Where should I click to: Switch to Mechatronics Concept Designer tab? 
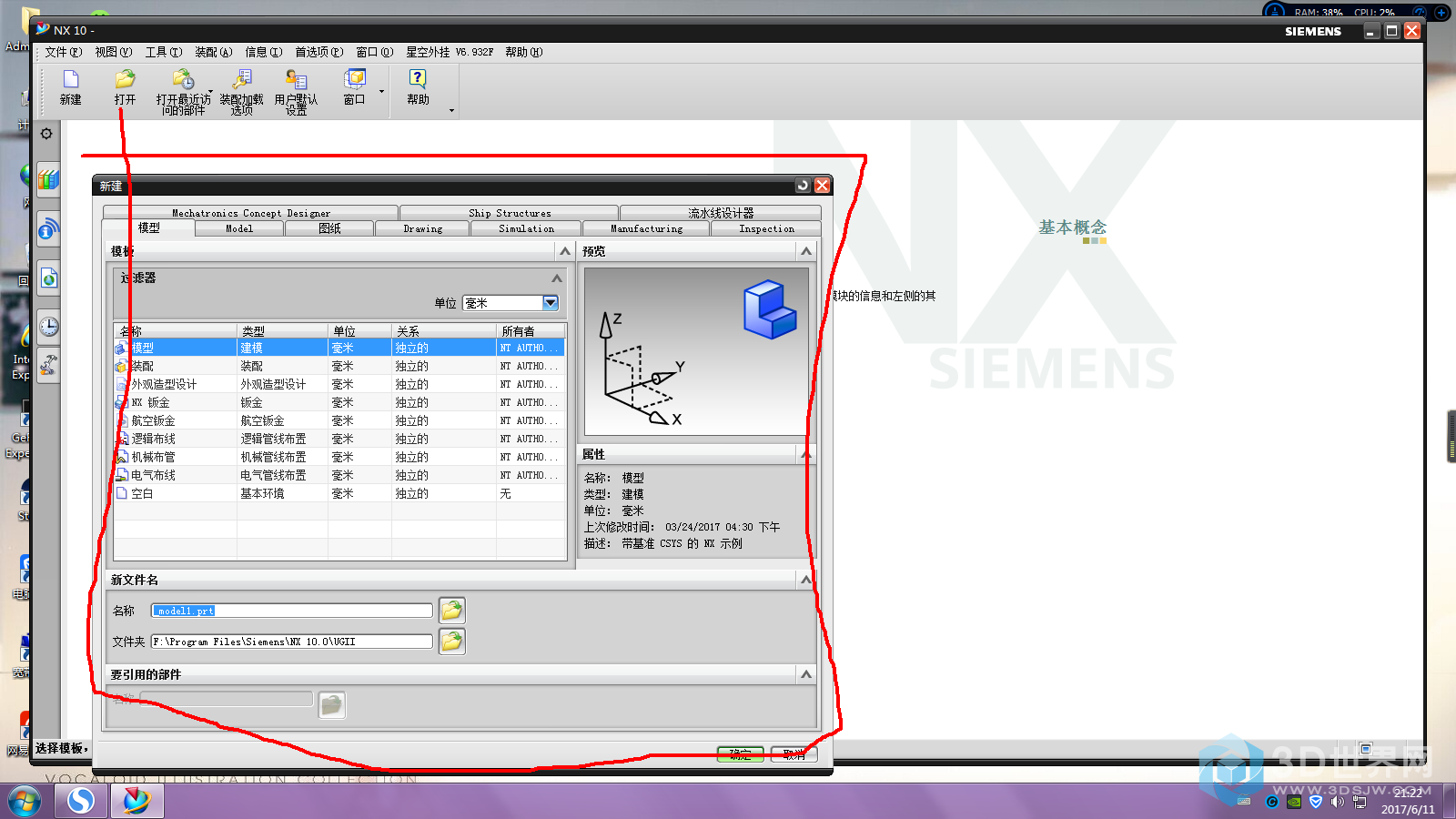(x=251, y=213)
